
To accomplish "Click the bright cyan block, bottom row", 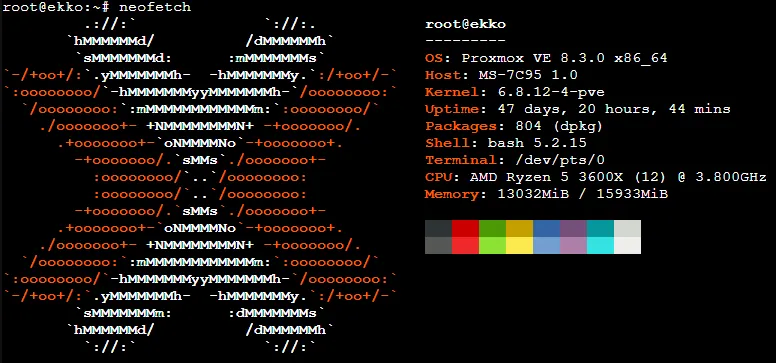I will (600, 245).
